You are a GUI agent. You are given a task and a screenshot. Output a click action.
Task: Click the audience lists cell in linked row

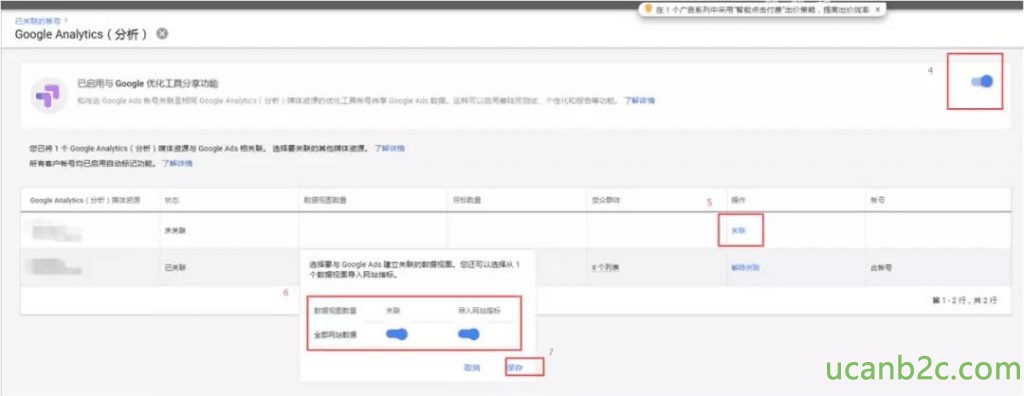coord(605,267)
